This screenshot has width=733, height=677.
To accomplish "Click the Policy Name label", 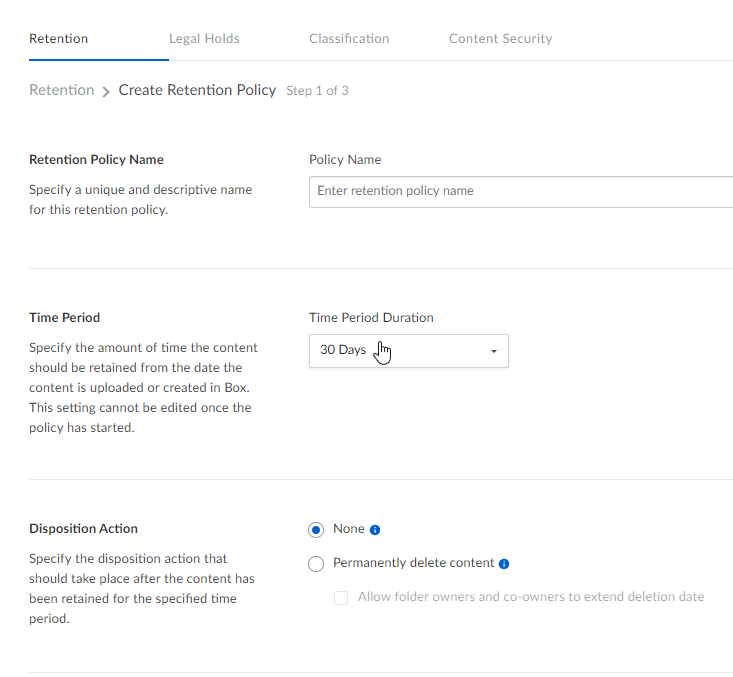I will tap(345, 160).
